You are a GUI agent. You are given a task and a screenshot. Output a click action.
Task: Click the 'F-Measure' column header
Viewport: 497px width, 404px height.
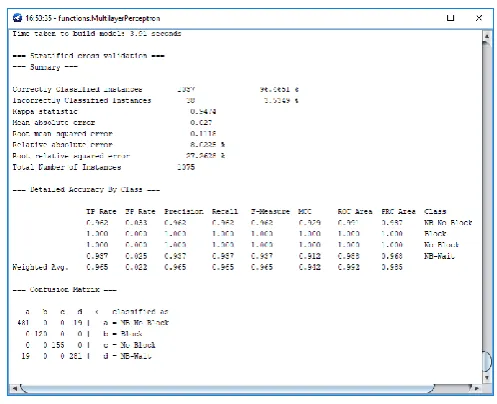(x=270, y=211)
